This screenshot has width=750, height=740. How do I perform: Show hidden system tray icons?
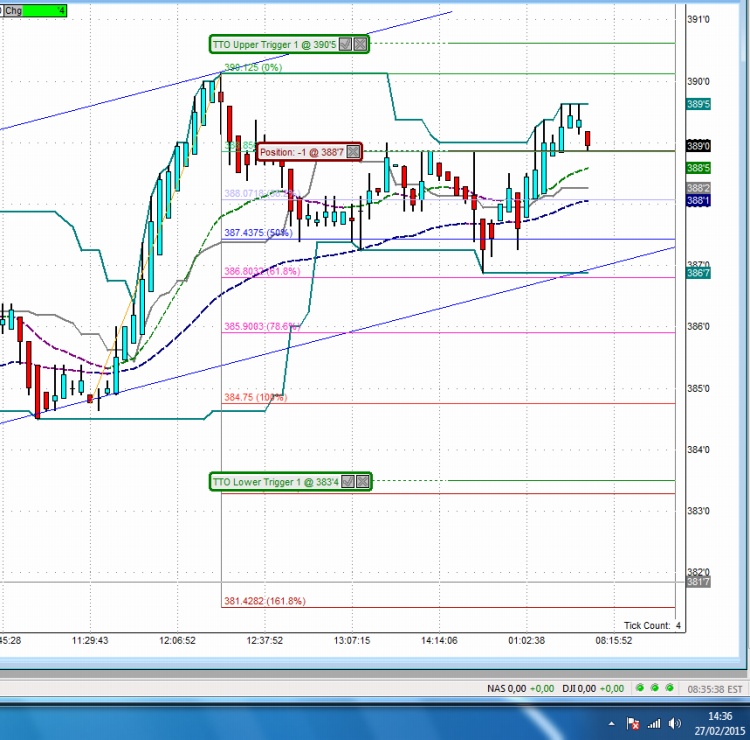point(611,724)
